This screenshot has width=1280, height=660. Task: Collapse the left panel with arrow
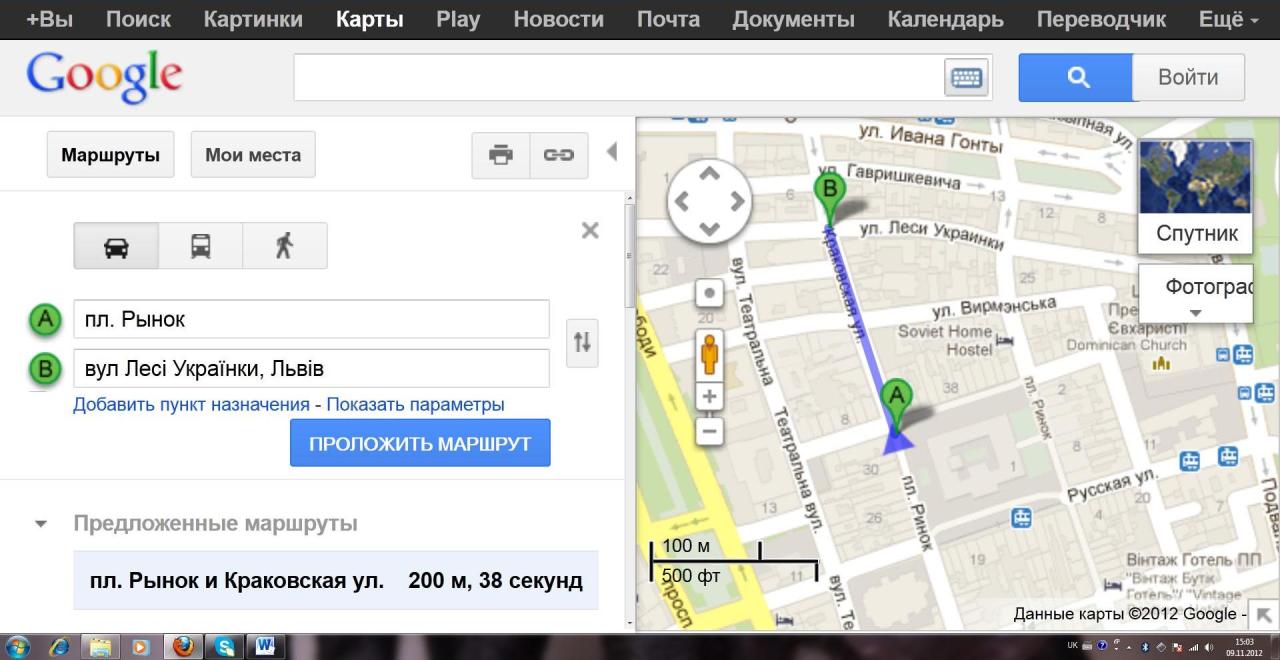(612, 152)
